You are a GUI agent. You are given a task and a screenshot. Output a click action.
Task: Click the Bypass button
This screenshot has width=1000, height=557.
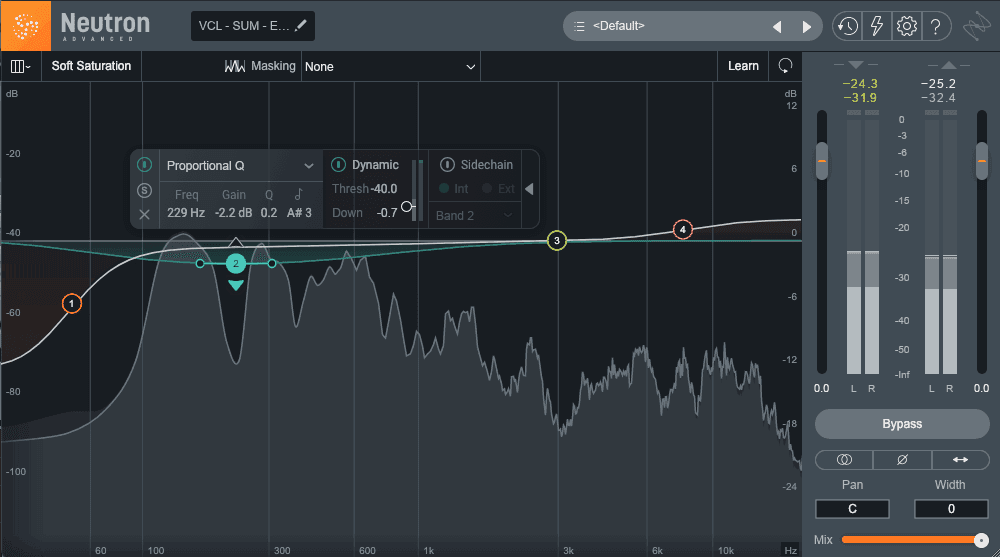[902, 424]
